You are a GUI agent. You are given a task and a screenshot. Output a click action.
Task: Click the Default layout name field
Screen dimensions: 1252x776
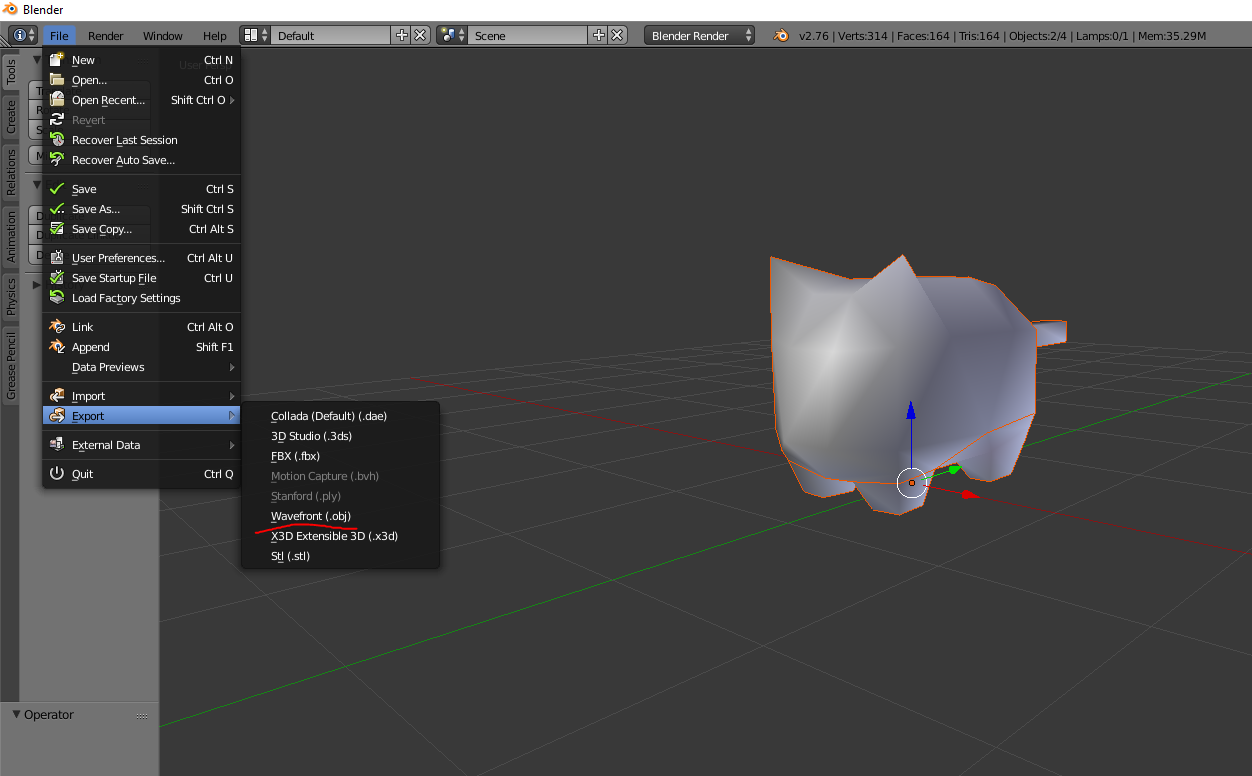[330, 35]
